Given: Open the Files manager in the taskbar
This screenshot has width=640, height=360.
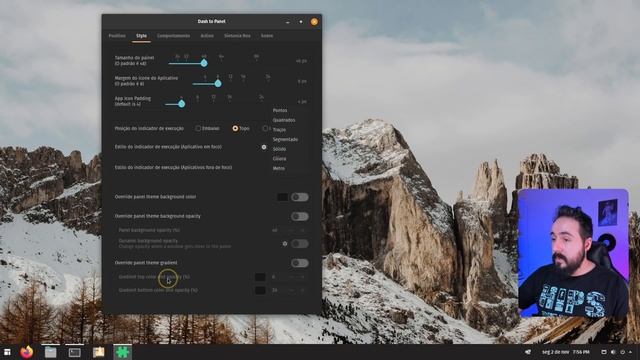Looking at the screenshot, I should pyautogui.click(x=50, y=352).
